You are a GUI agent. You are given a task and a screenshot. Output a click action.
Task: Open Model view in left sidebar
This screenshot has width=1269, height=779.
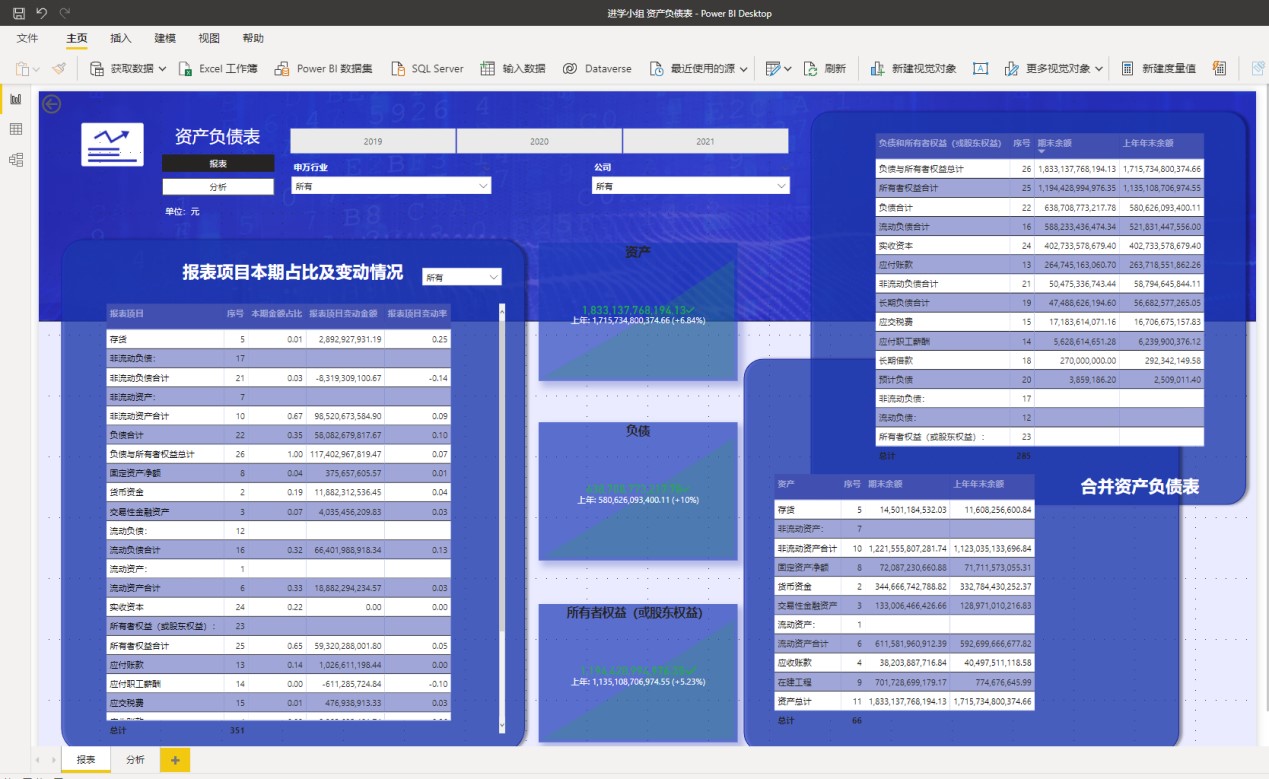click(16, 159)
